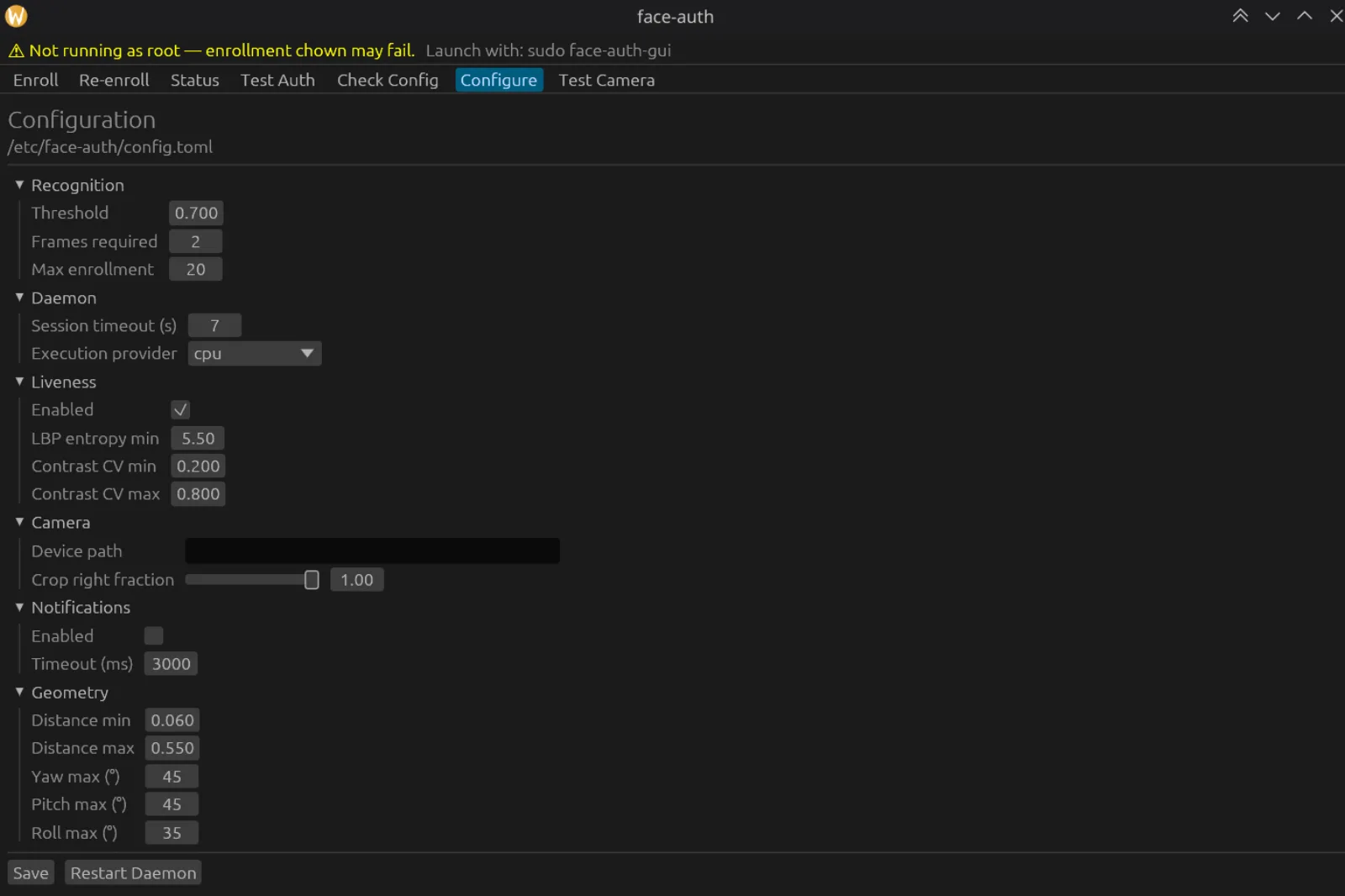1345x896 pixels.
Task: Enable the Notifications Enabled checkbox
Action: click(x=154, y=635)
